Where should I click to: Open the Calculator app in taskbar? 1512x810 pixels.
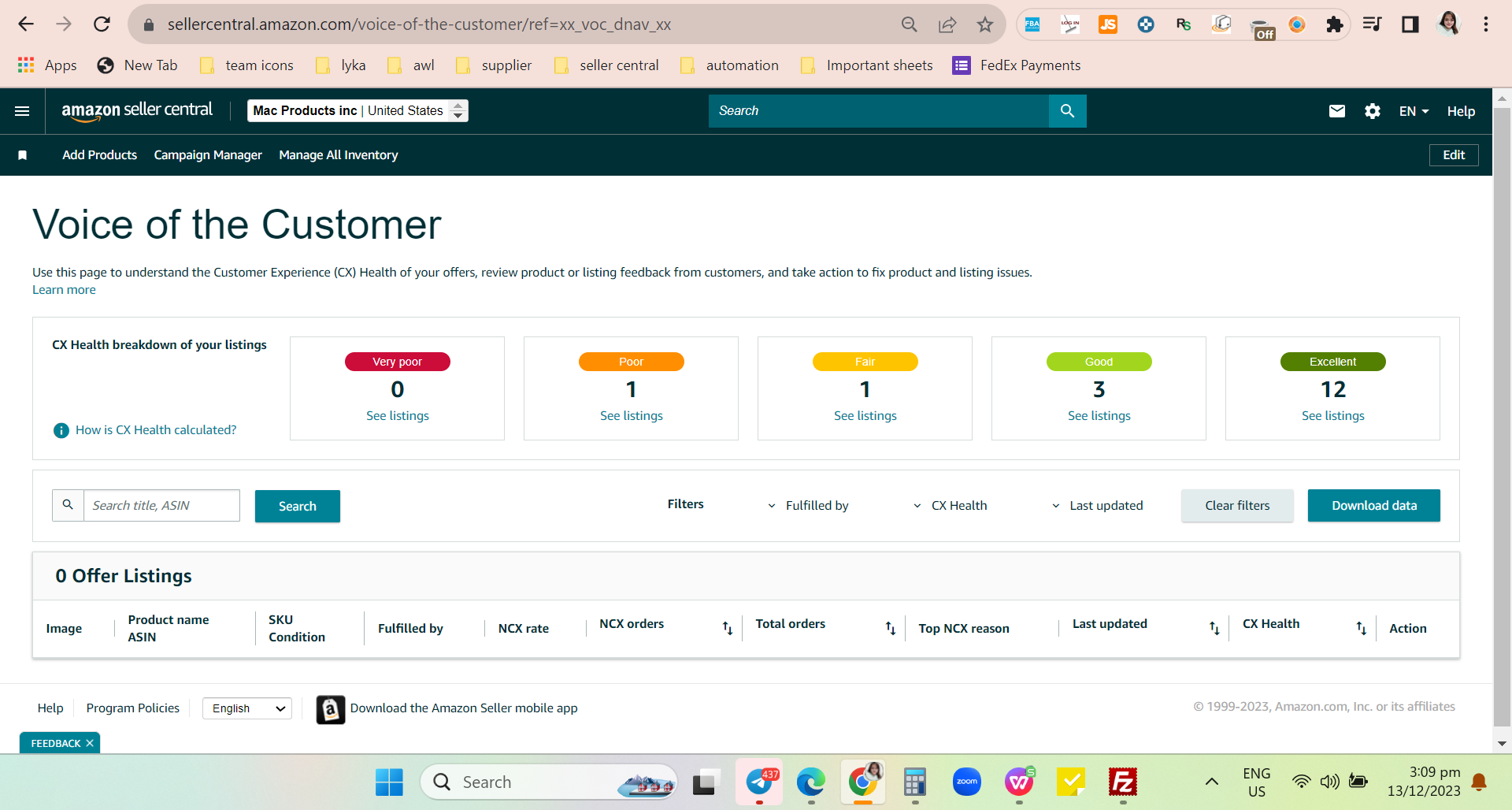click(914, 782)
